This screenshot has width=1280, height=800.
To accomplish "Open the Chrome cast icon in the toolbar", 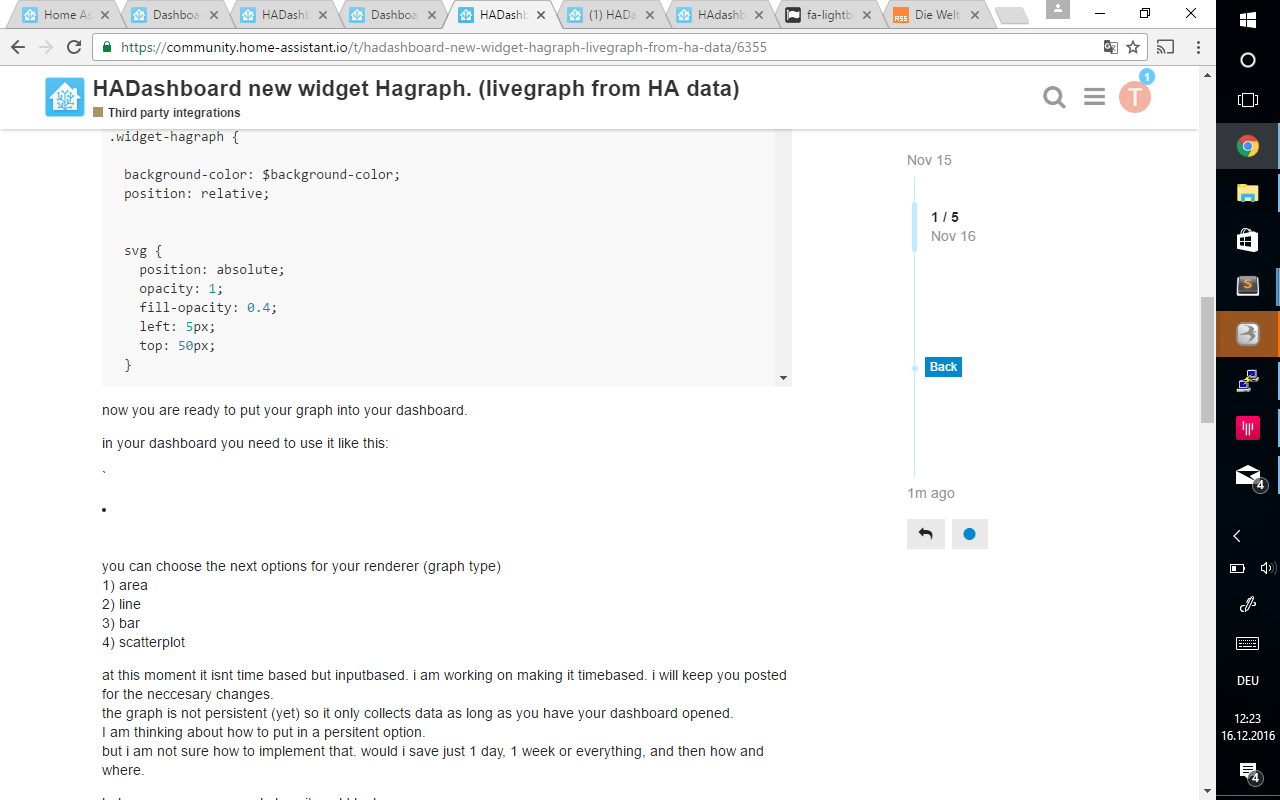I will [x=1164, y=46].
